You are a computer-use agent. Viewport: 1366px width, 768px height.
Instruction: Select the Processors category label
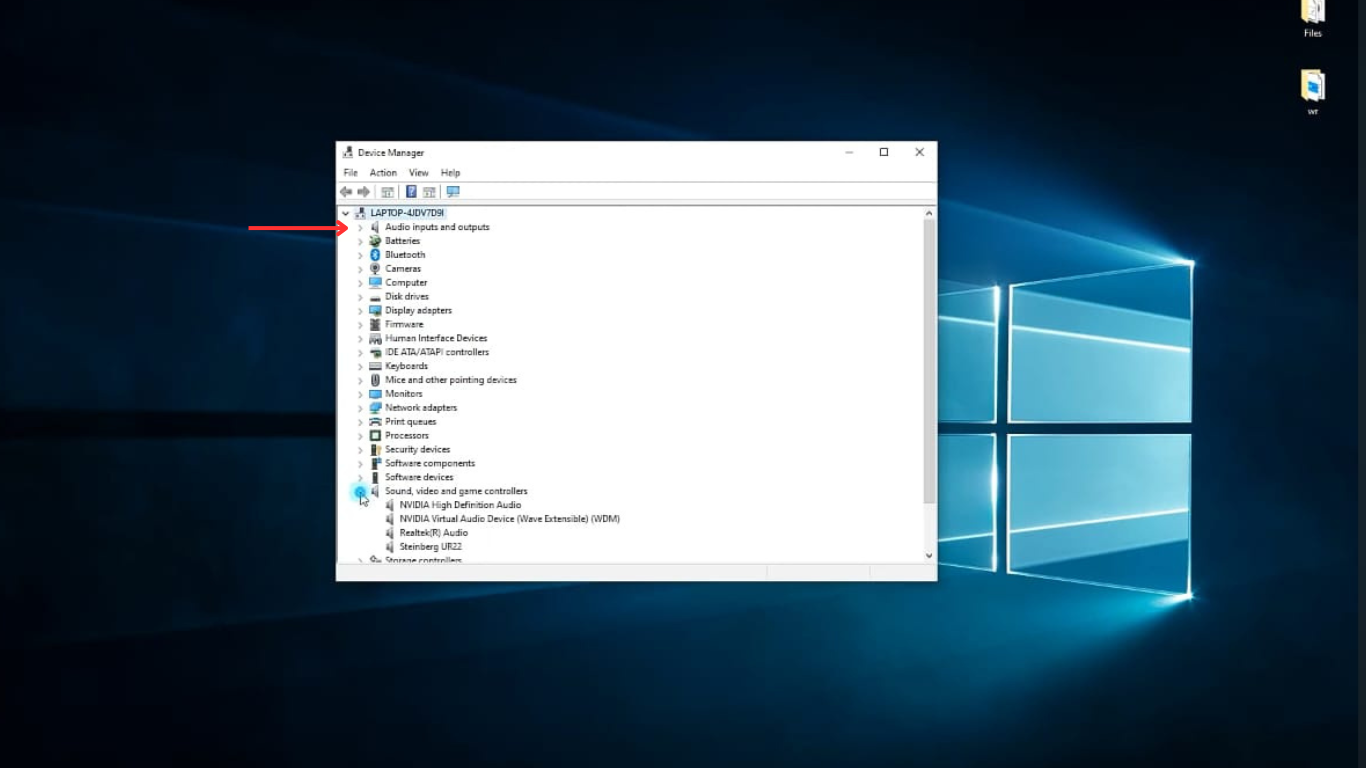pyautogui.click(x=407, y=436)
